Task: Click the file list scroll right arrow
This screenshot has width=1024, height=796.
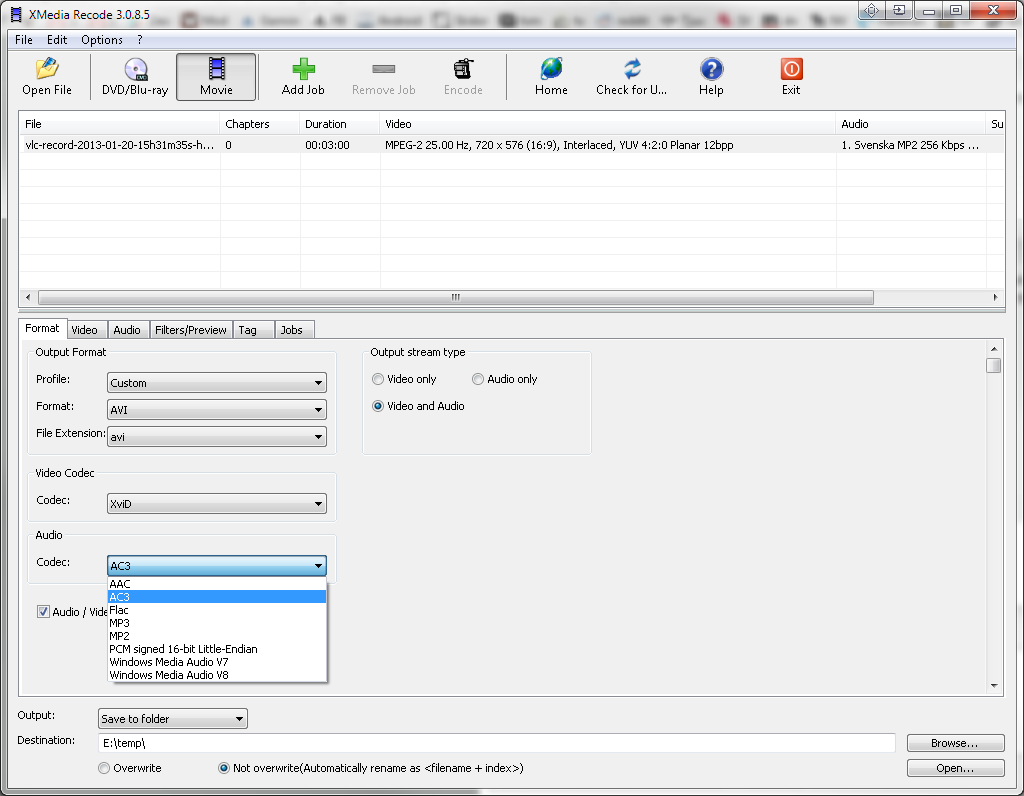Action: [x=995, y=297]
